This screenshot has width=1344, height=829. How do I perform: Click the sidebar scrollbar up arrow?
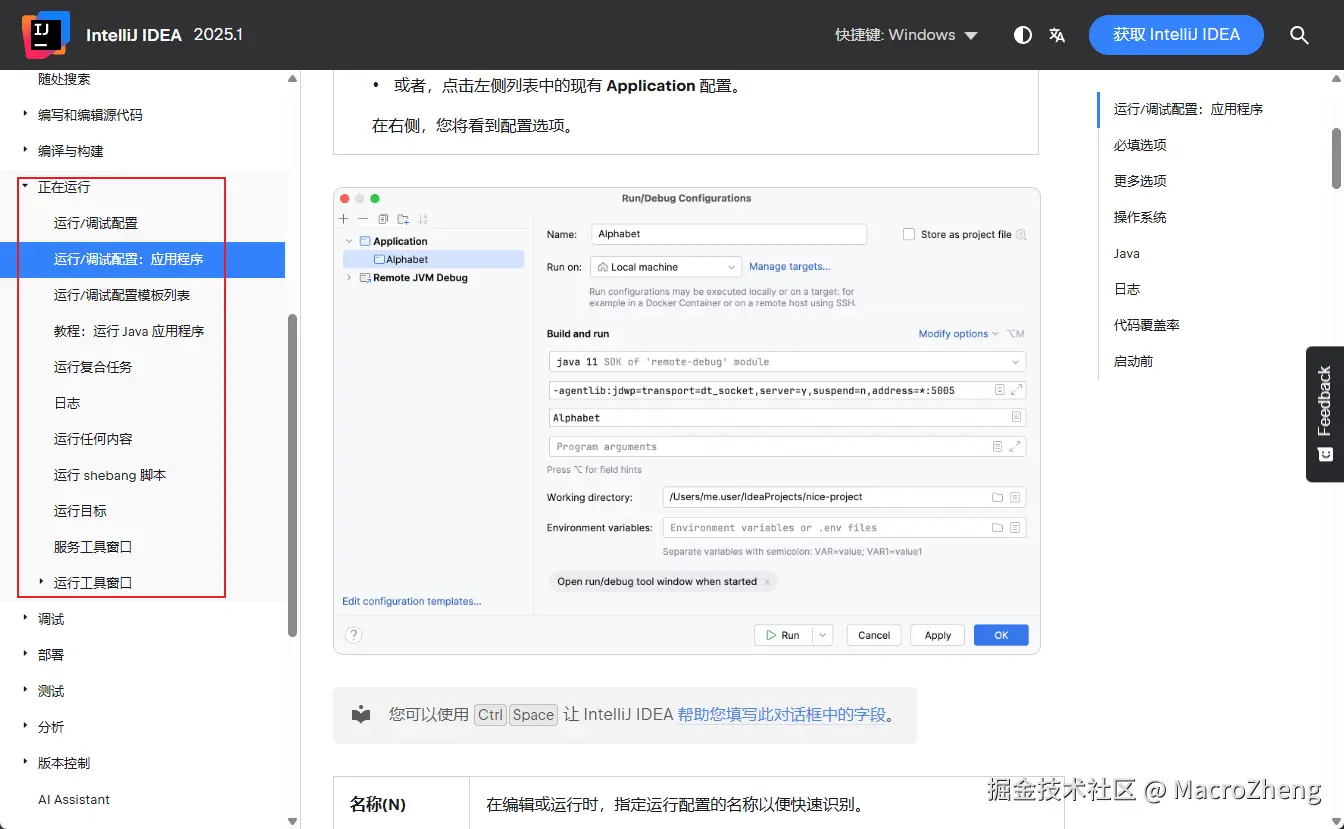tap(292, 78)
